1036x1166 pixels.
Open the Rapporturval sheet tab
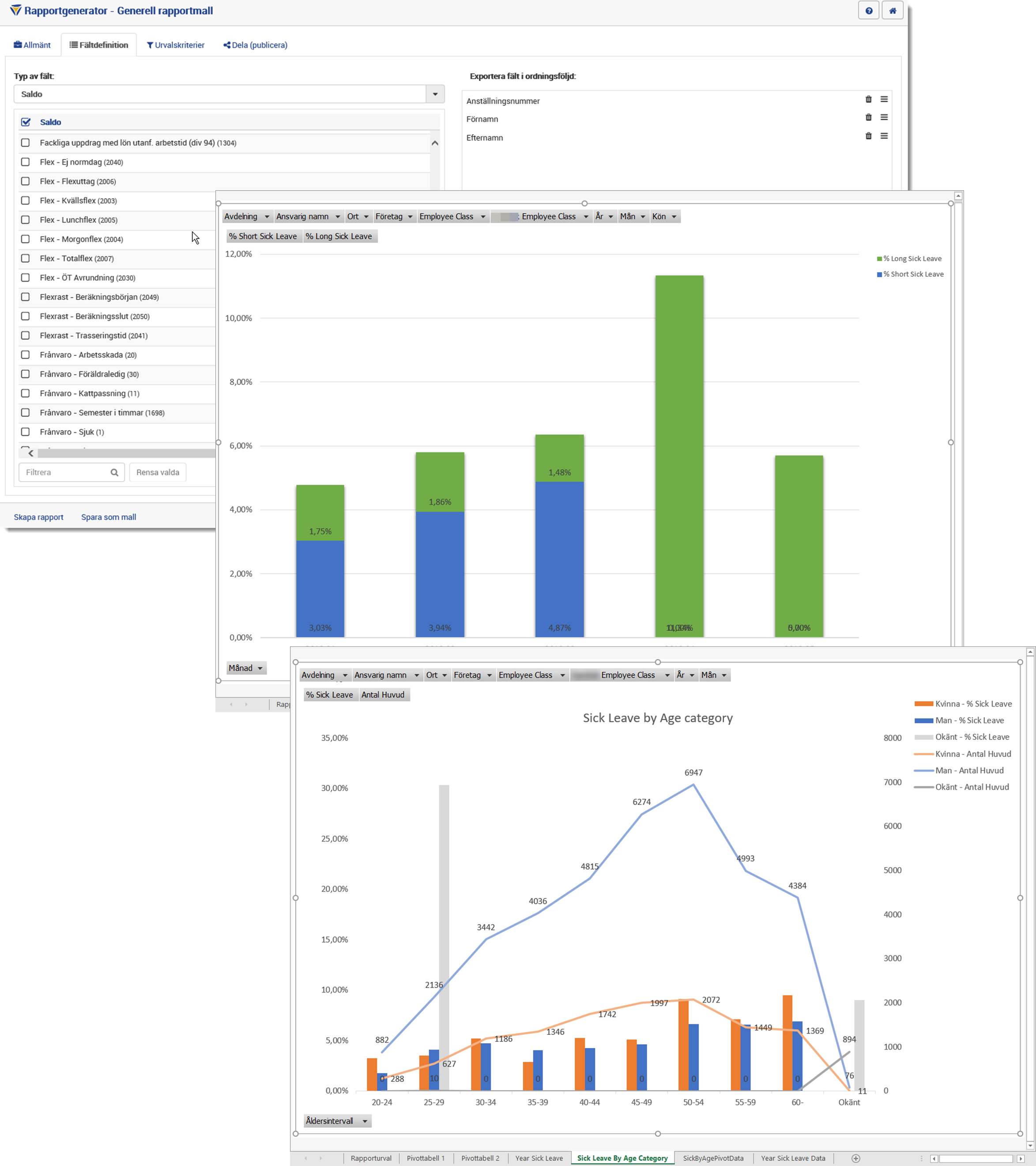[371, 1158]
